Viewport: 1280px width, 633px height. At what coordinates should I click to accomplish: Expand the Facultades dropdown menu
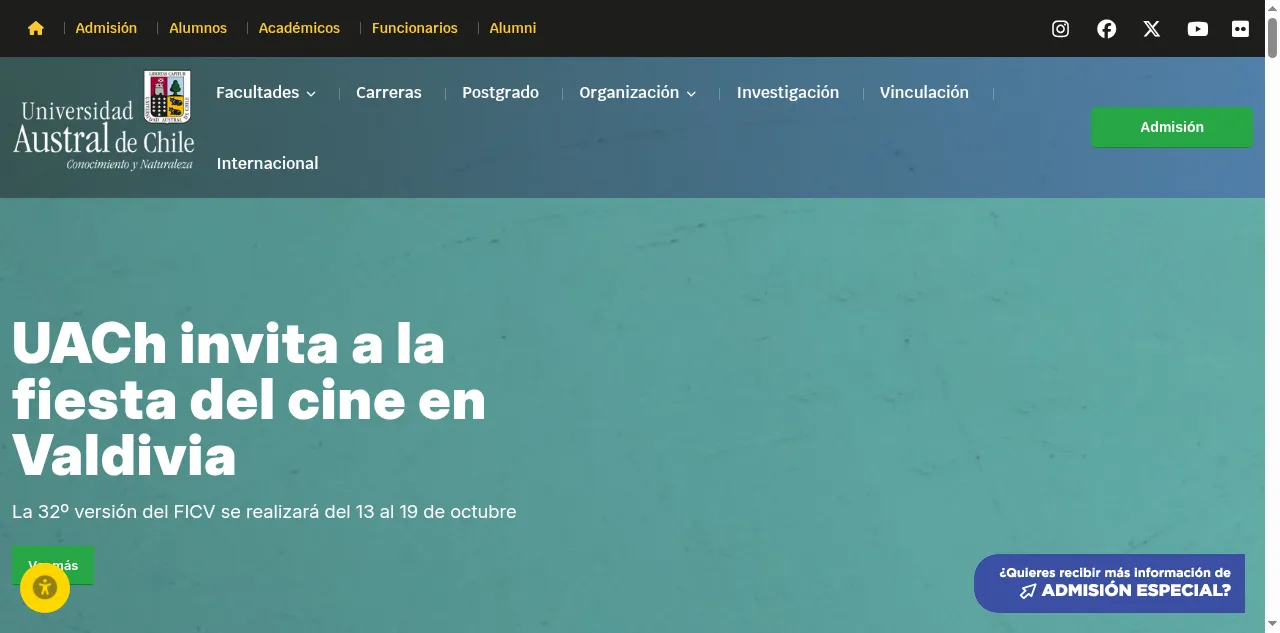tap(266, 92)
